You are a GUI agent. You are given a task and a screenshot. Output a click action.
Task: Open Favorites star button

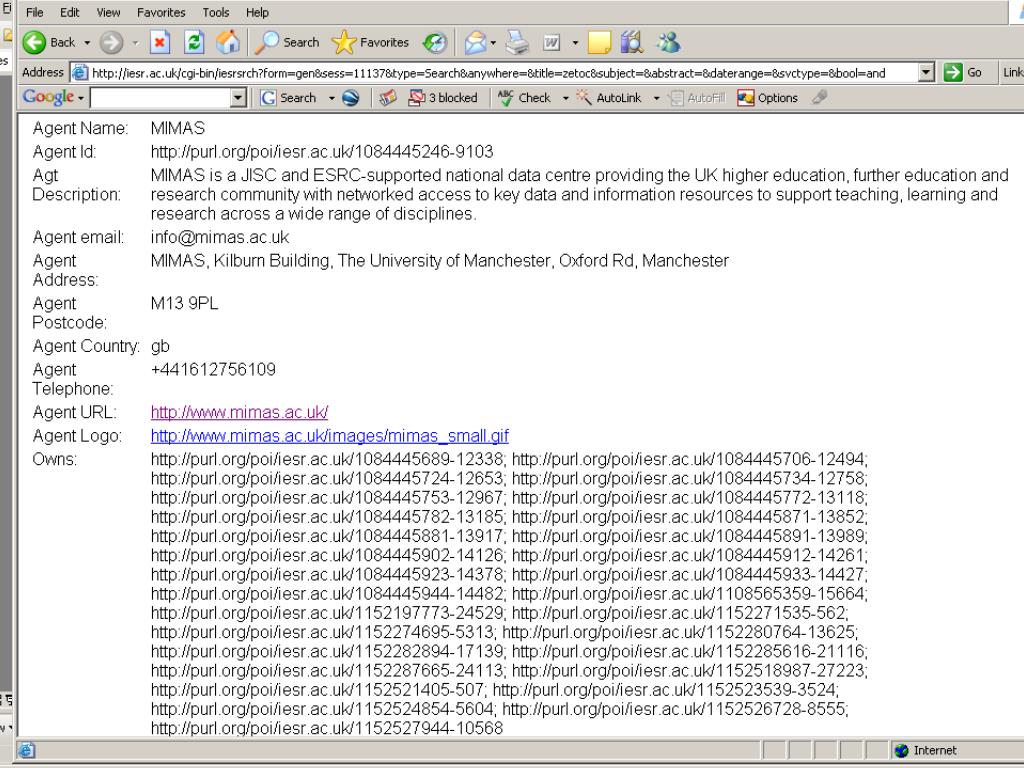(370, 42)
